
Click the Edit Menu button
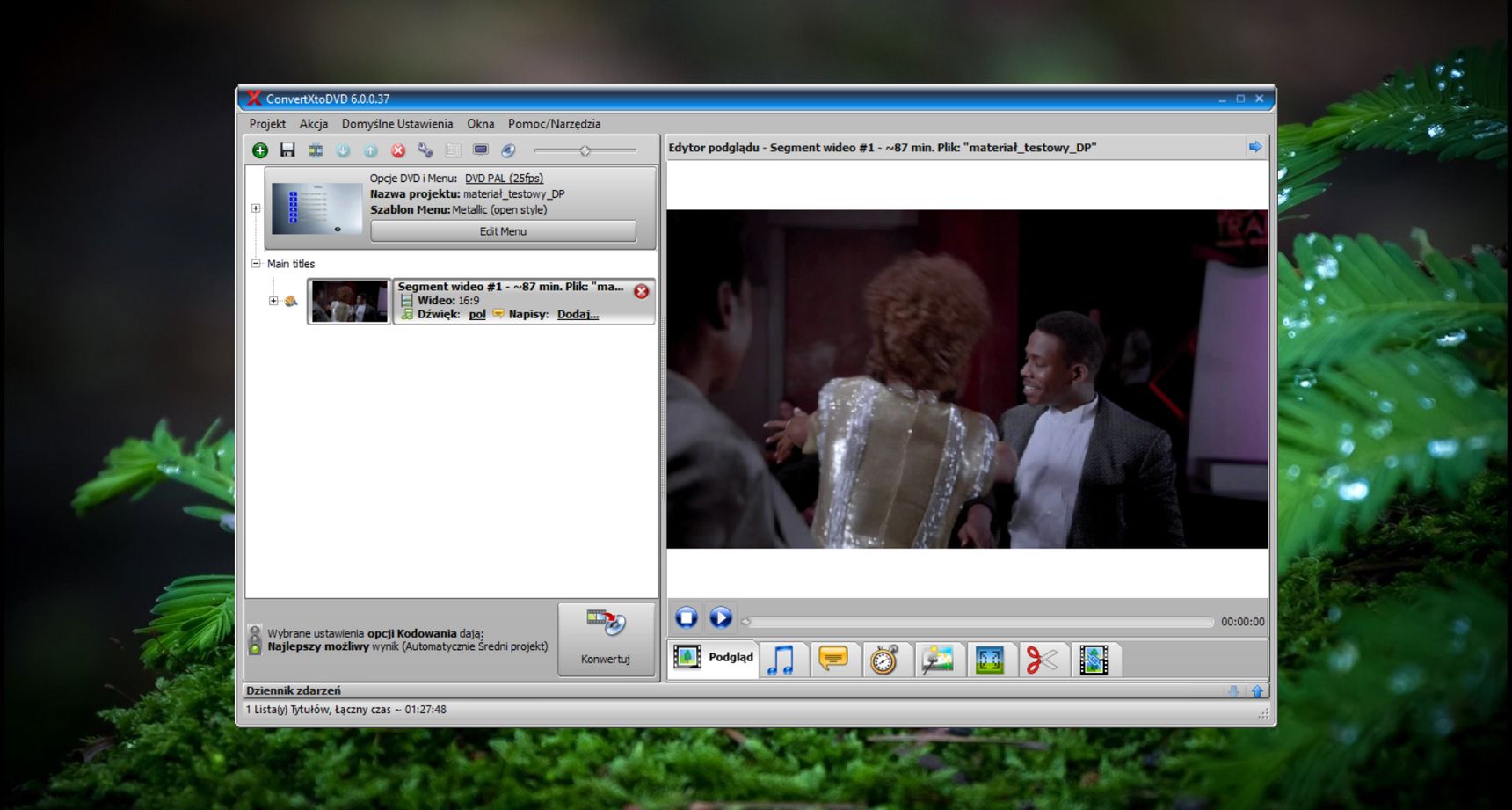[503, 231]
